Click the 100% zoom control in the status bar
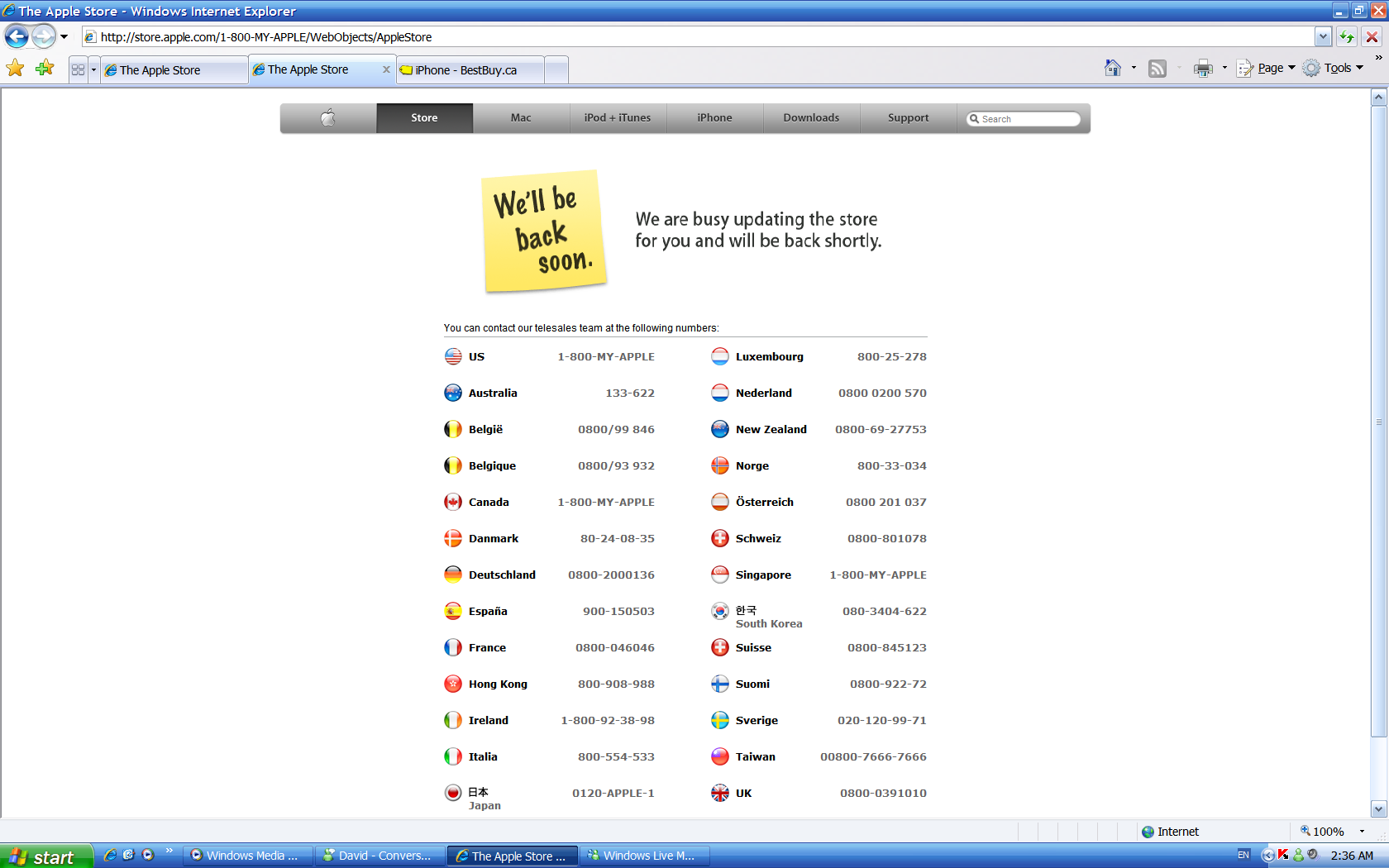This screenshot has width=1389, height=868. 1329,832
